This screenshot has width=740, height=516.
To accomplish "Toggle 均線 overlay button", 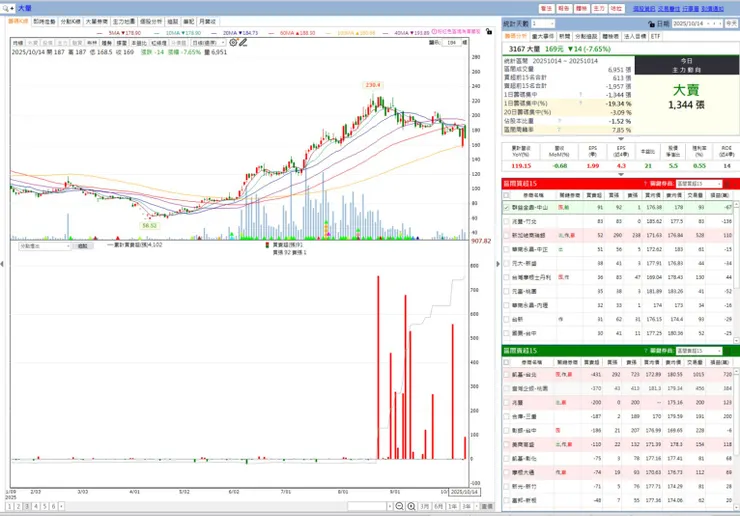I will coord(18,43).
